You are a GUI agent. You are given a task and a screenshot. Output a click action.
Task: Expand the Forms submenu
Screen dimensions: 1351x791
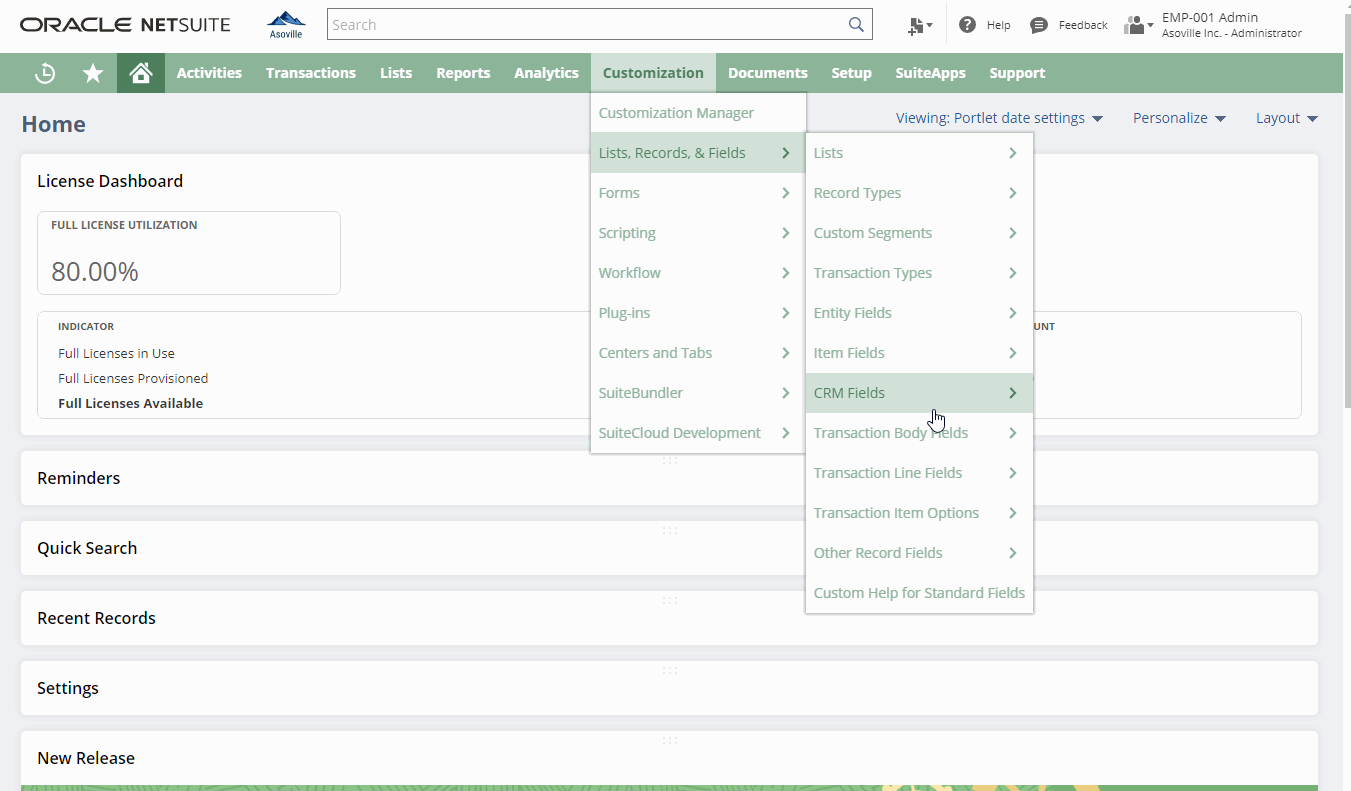[x=698, y=193]
